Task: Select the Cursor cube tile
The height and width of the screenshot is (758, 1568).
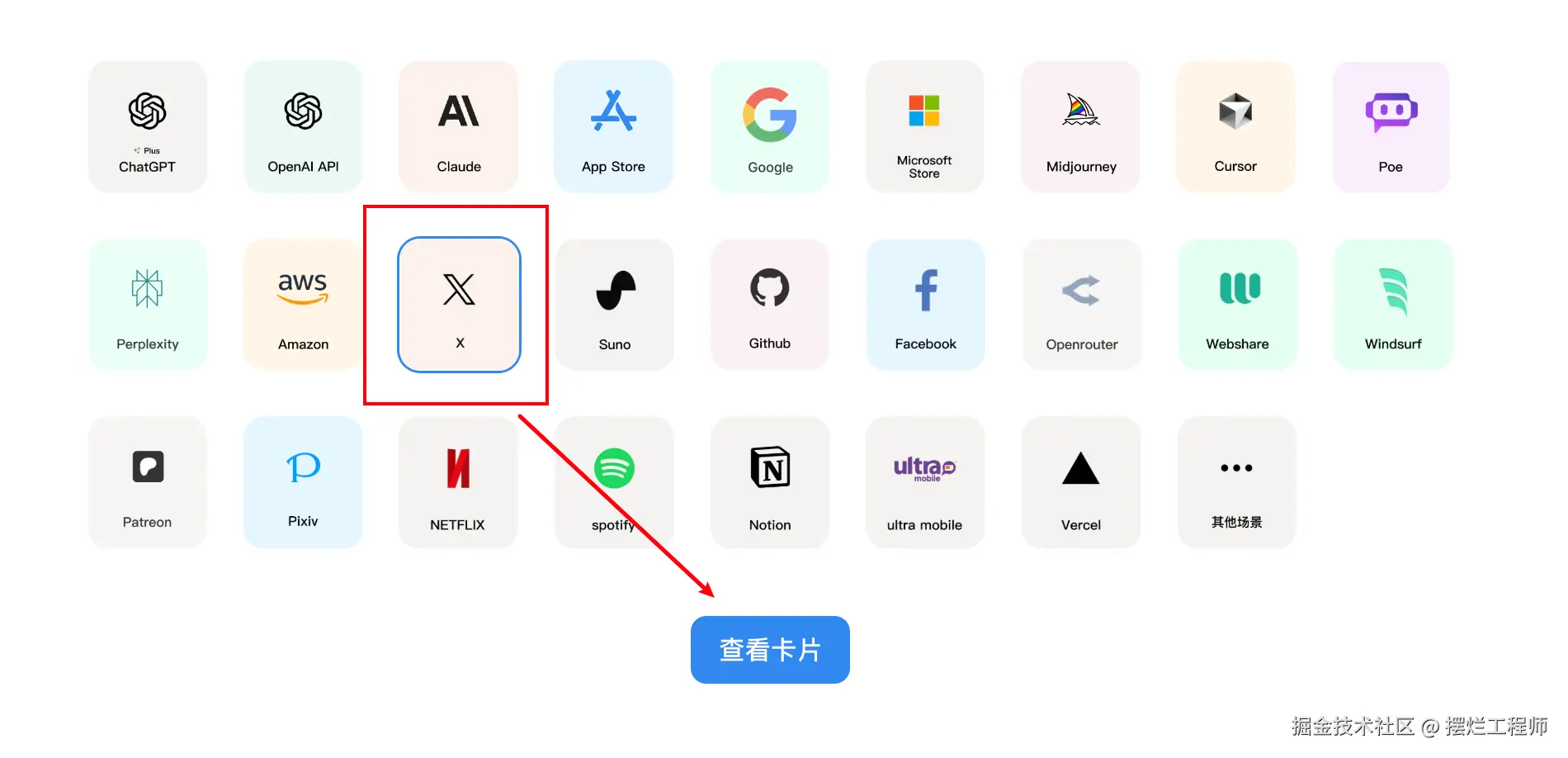Action: click(1235, 126)
